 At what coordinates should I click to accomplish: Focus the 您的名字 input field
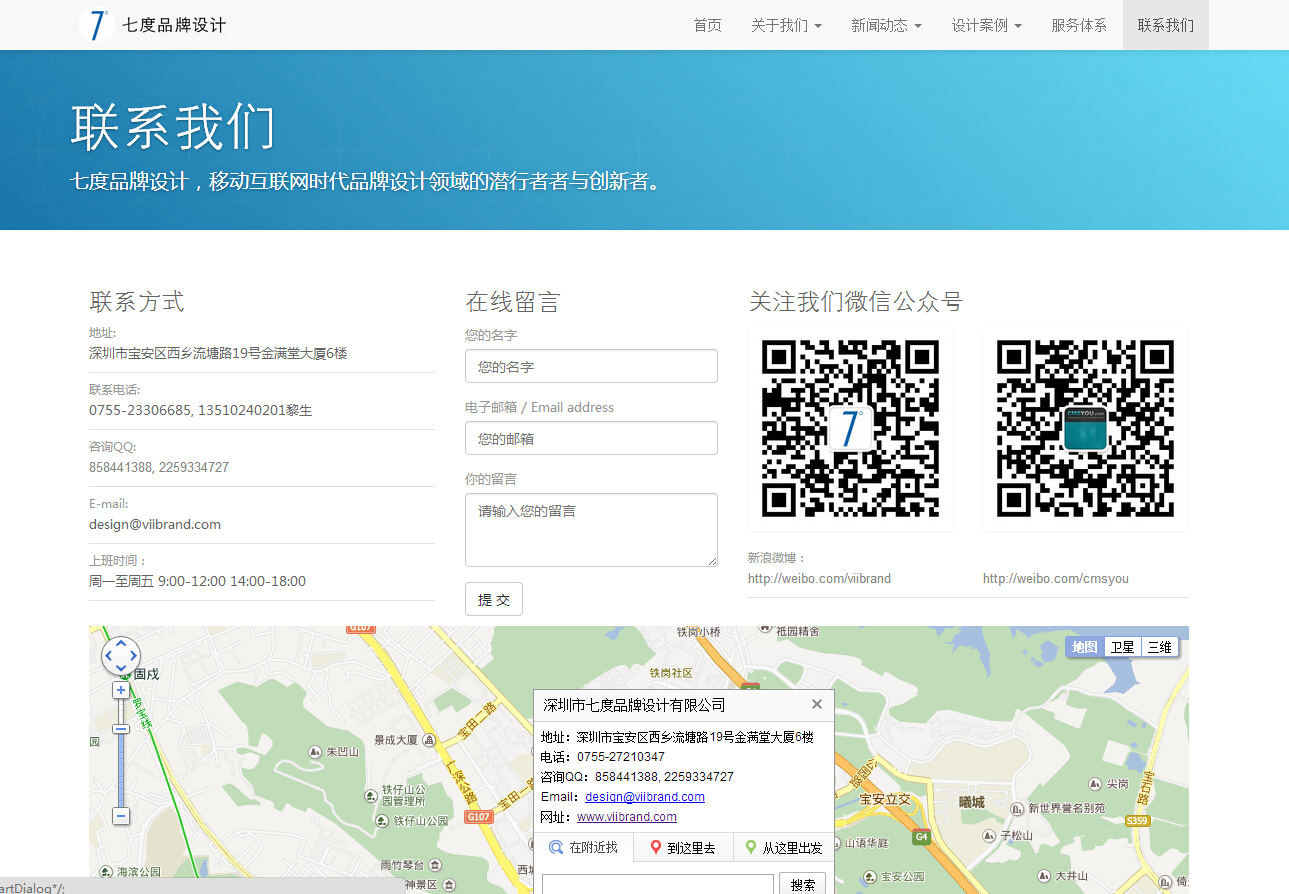(591, 366)
